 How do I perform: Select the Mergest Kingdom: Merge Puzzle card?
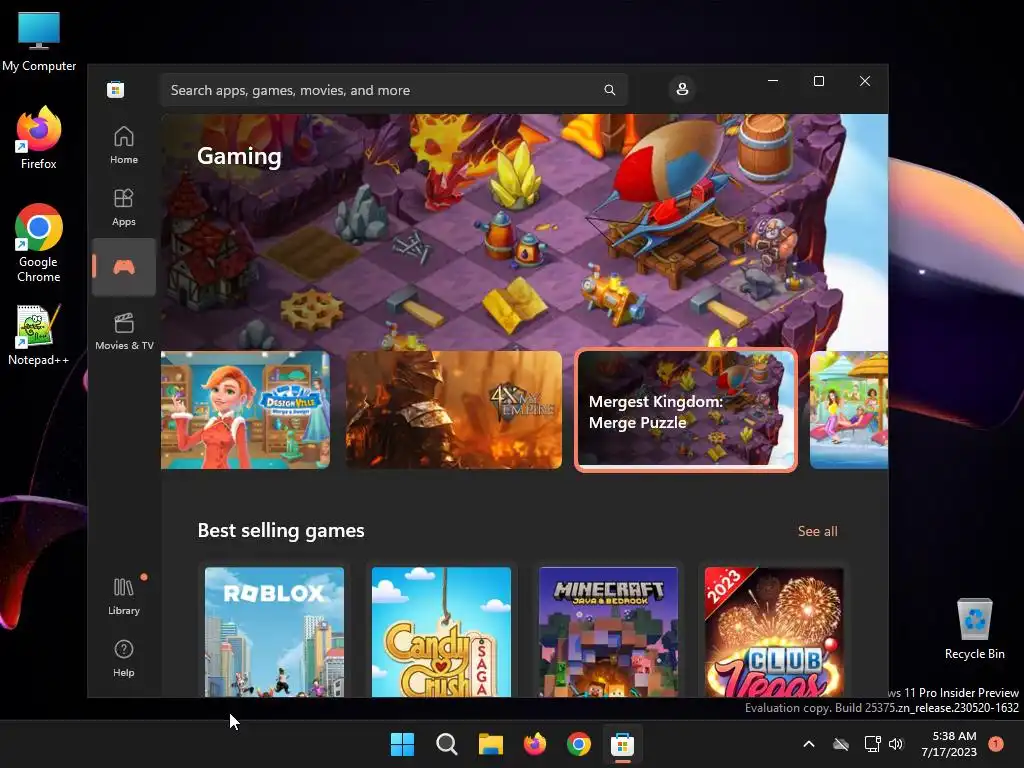(686, 409)
